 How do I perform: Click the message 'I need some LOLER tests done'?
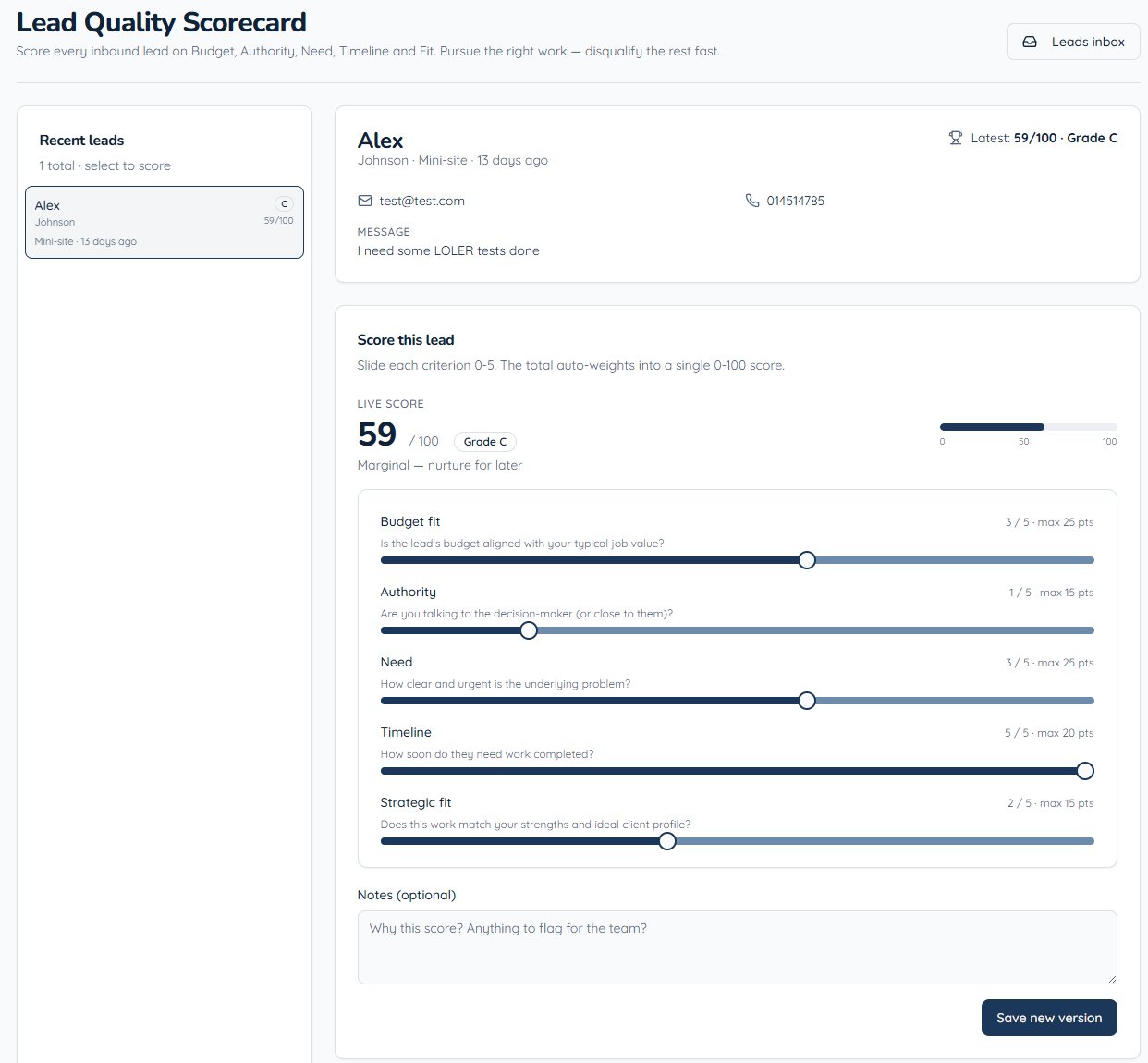(x=448, y=250)
